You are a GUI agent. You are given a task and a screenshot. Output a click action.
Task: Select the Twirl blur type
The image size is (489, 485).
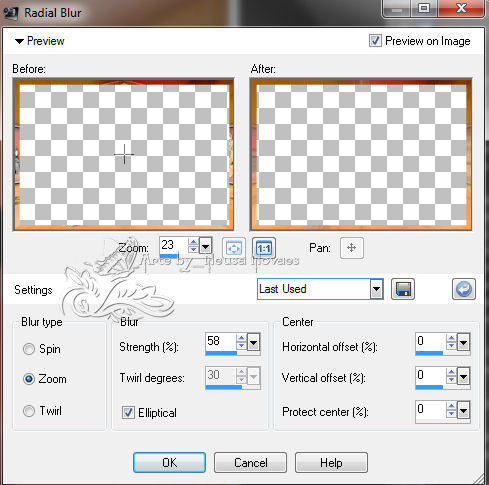click(x=29, y=411)
